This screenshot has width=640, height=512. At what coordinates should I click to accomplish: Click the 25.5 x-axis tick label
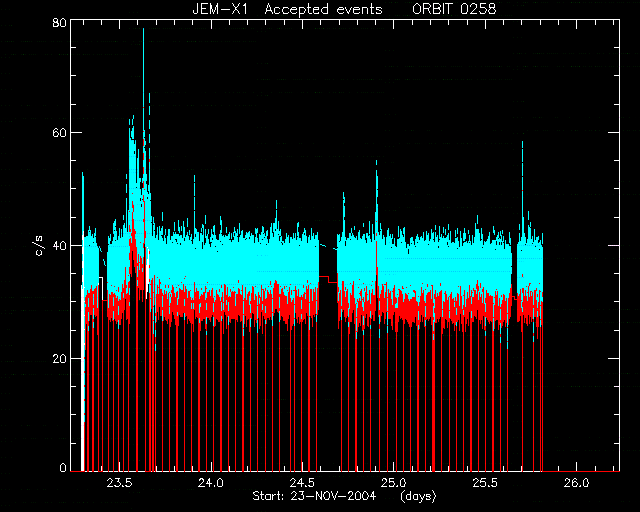tap(485, 483)
